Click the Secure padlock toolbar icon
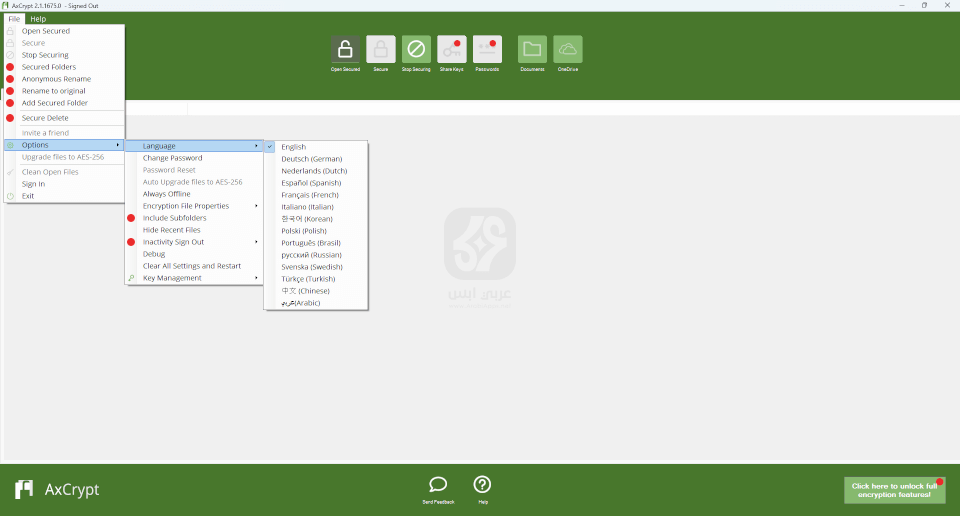Screen dimensions: 960x516 click(381, 50)
